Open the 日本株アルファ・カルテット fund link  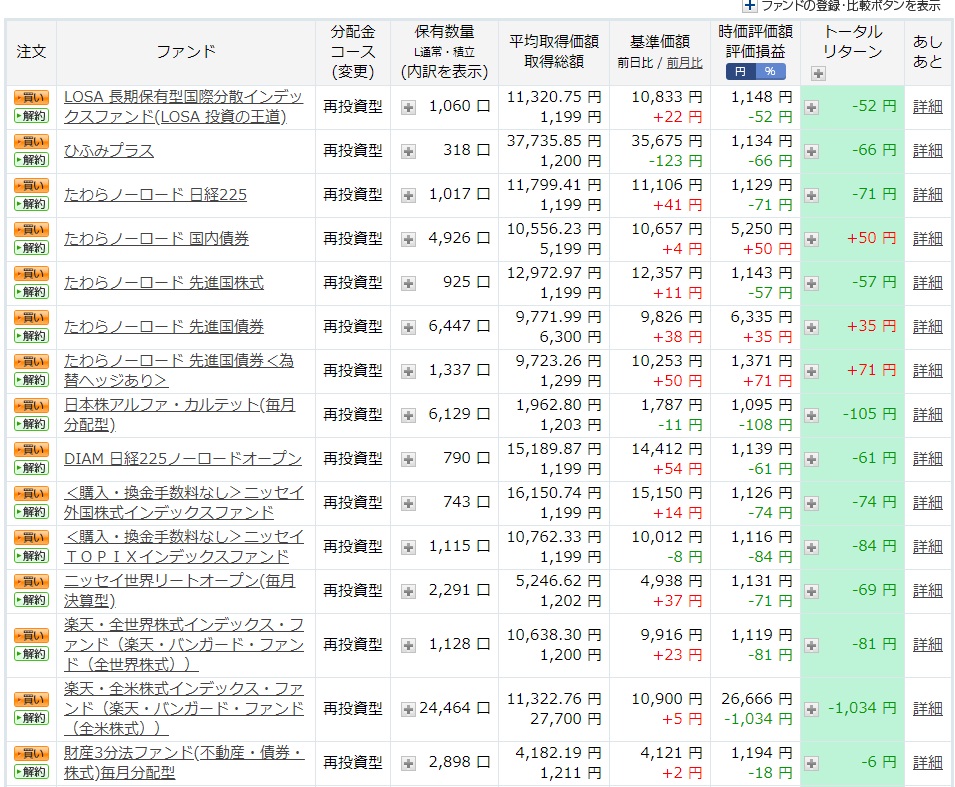[x=180, y=415]
